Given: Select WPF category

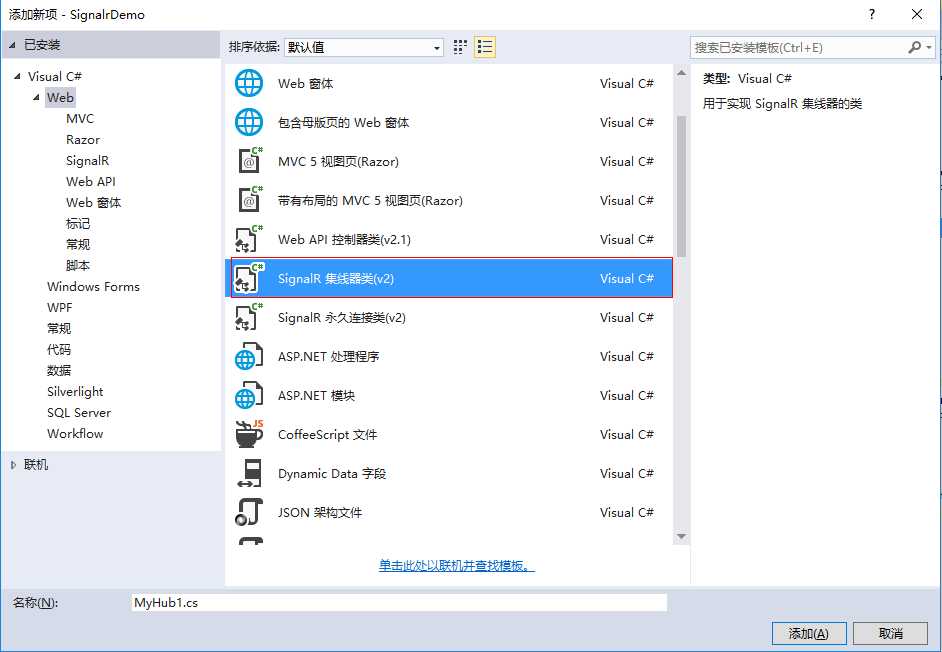Looking at the screenshot, I should pyautogui.click(x=59, y=308).
